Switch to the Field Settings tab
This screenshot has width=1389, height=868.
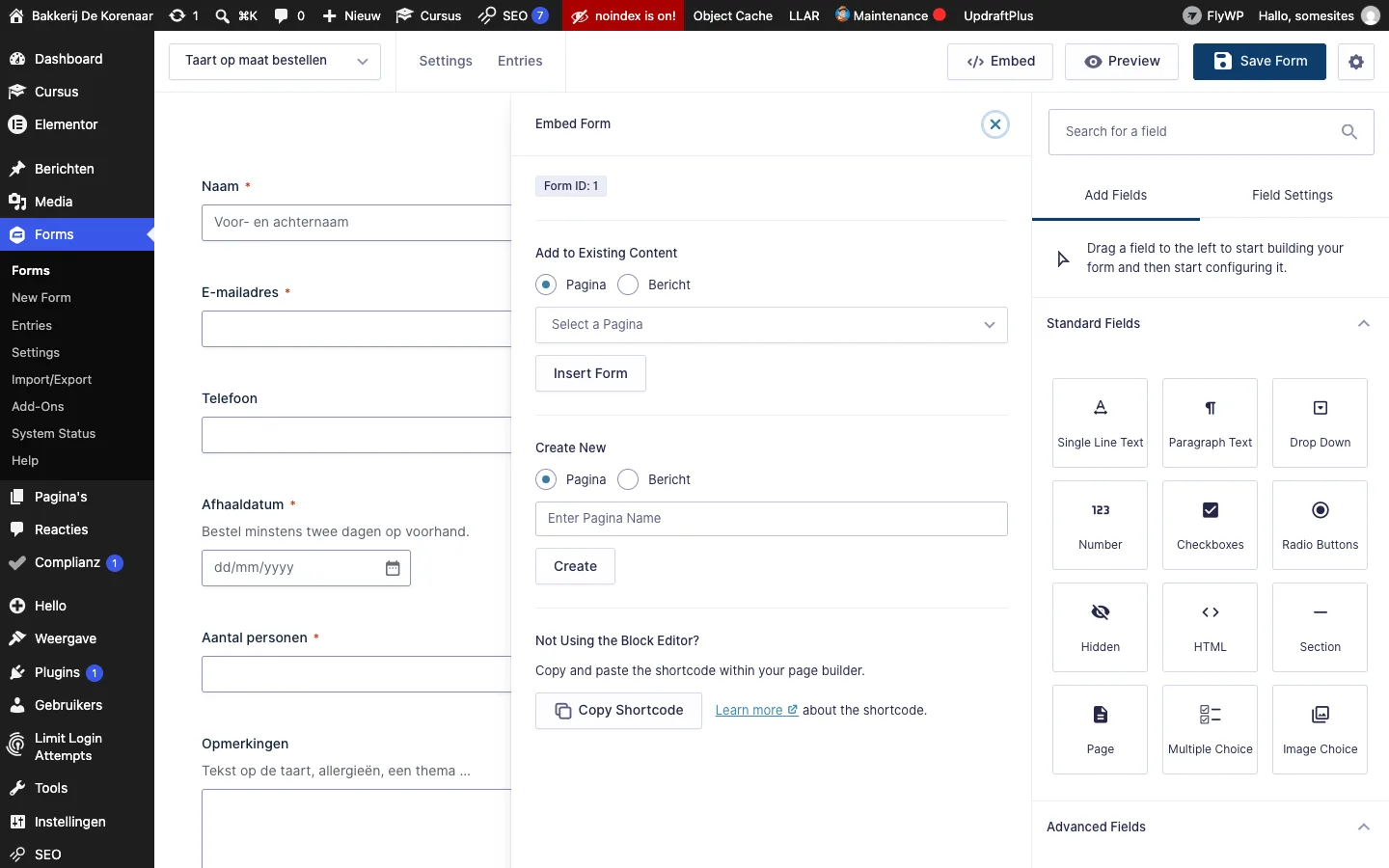pyautogui.click(x=1293, y=195)
